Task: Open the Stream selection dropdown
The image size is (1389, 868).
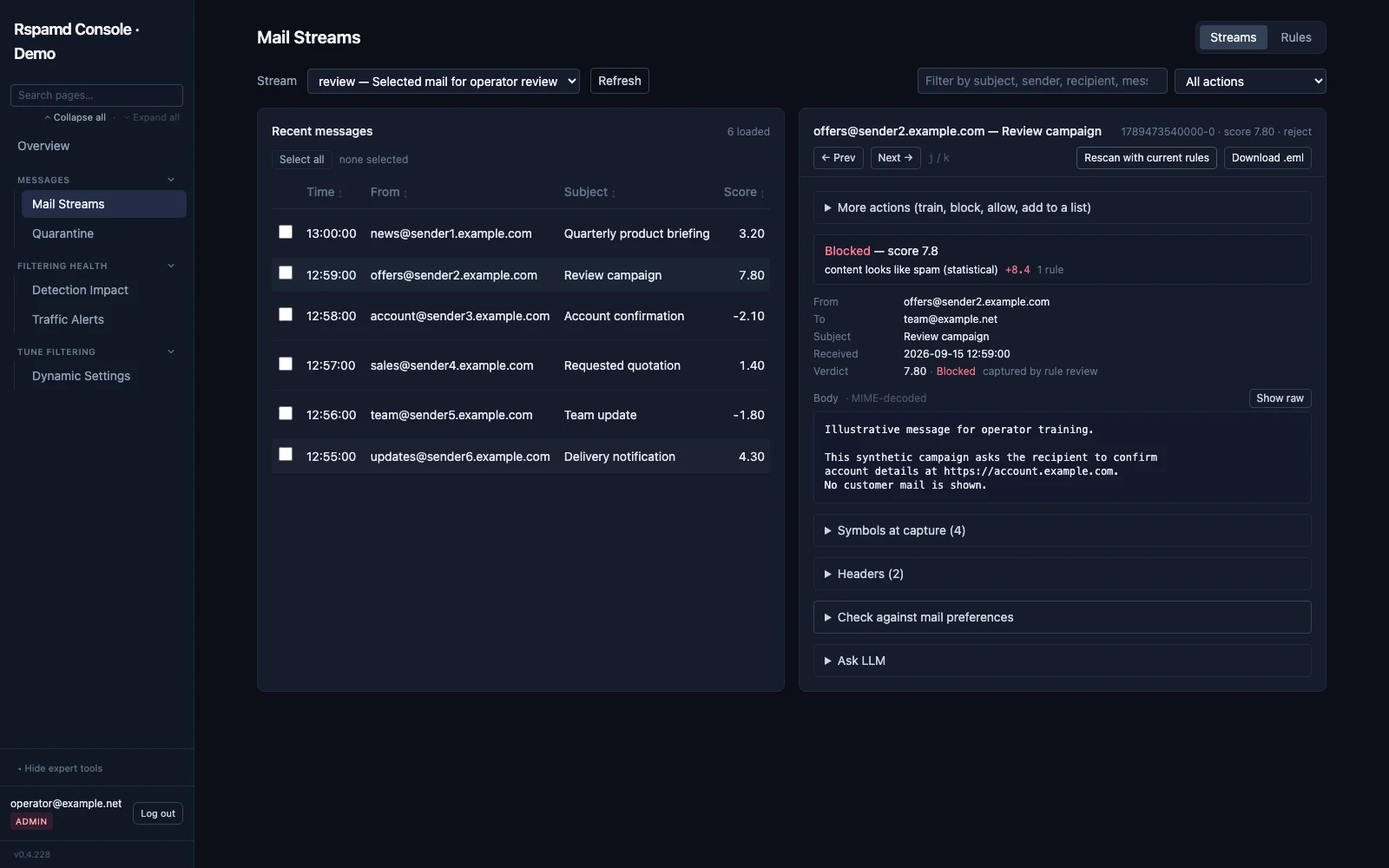Action: pos(444,81)
